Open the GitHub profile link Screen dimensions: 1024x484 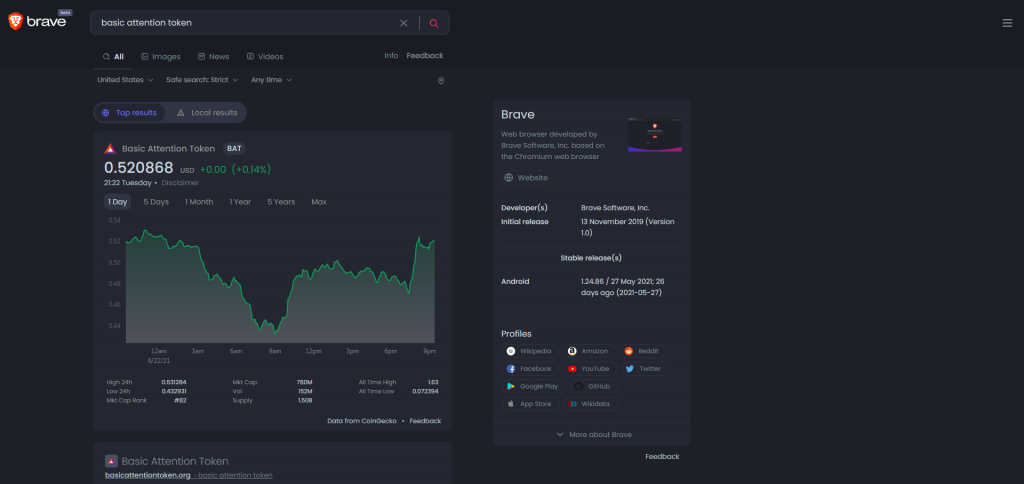(591, 386)
